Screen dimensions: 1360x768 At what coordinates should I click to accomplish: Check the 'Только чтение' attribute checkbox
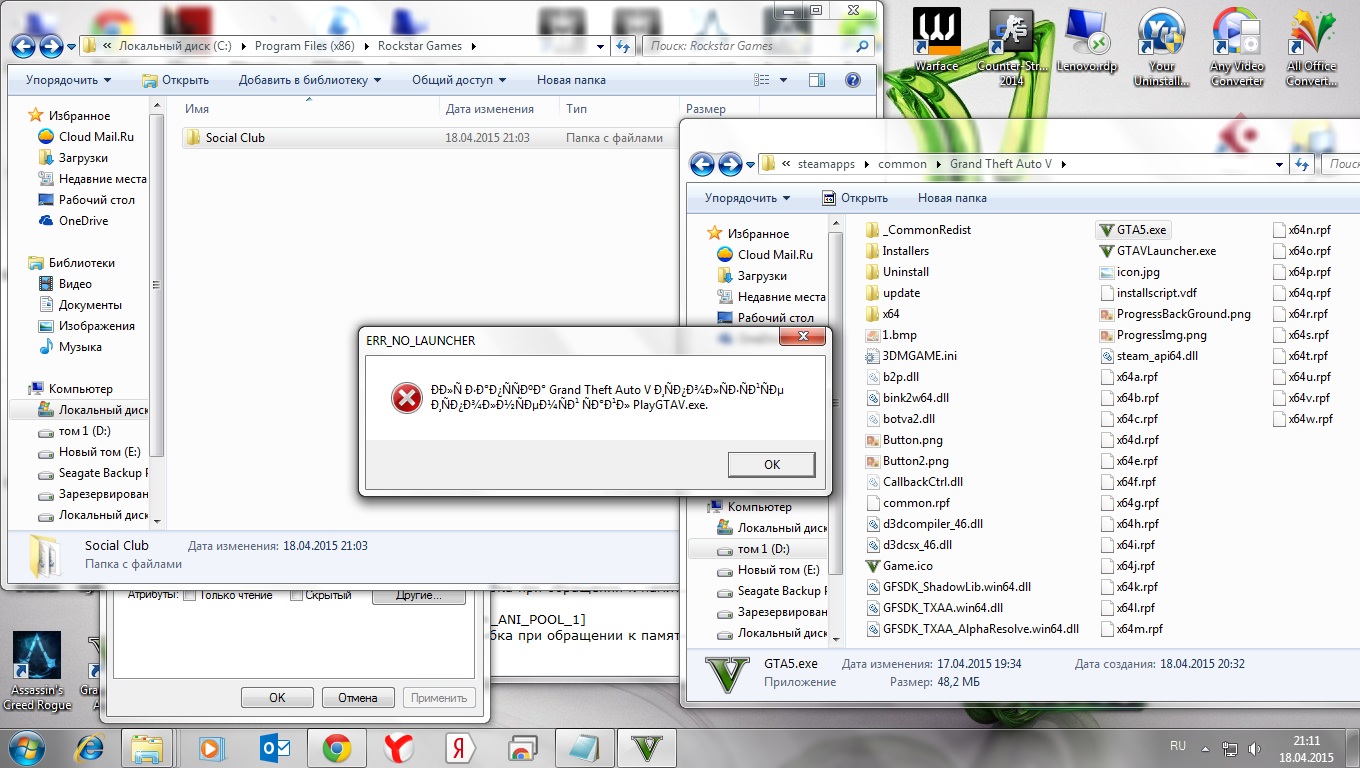191,595
